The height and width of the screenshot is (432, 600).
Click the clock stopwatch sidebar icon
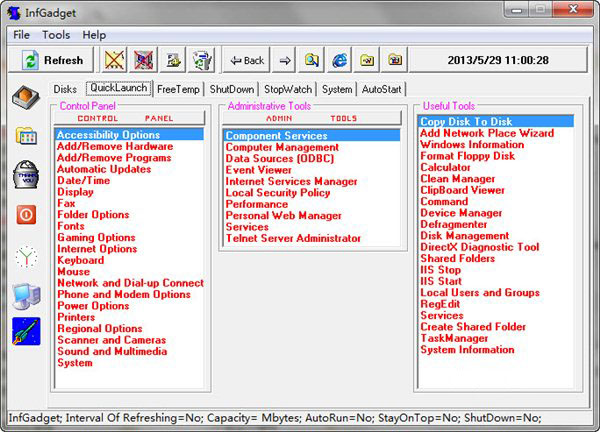point(26,257)
